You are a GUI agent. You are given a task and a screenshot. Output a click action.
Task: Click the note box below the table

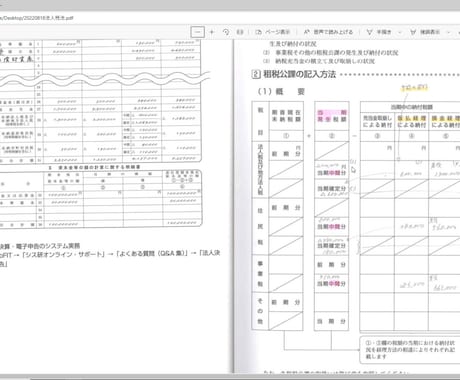coord(410,350)
